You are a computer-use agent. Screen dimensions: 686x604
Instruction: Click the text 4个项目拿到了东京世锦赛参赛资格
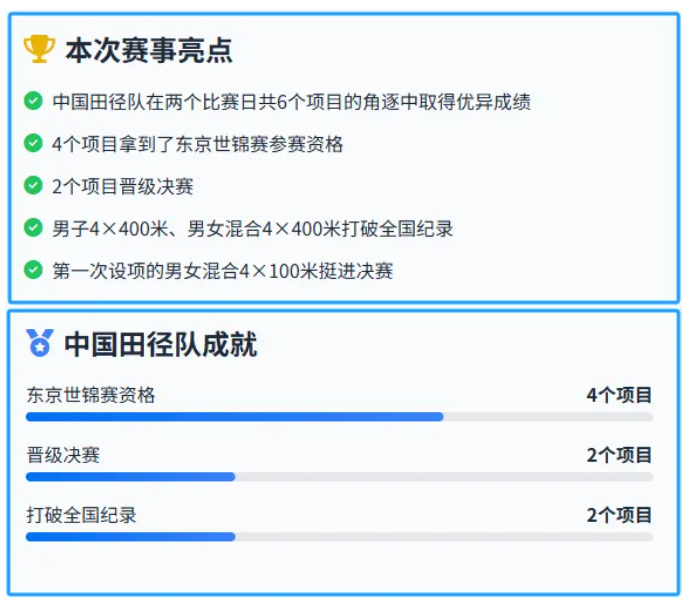[x=197, y=144]
